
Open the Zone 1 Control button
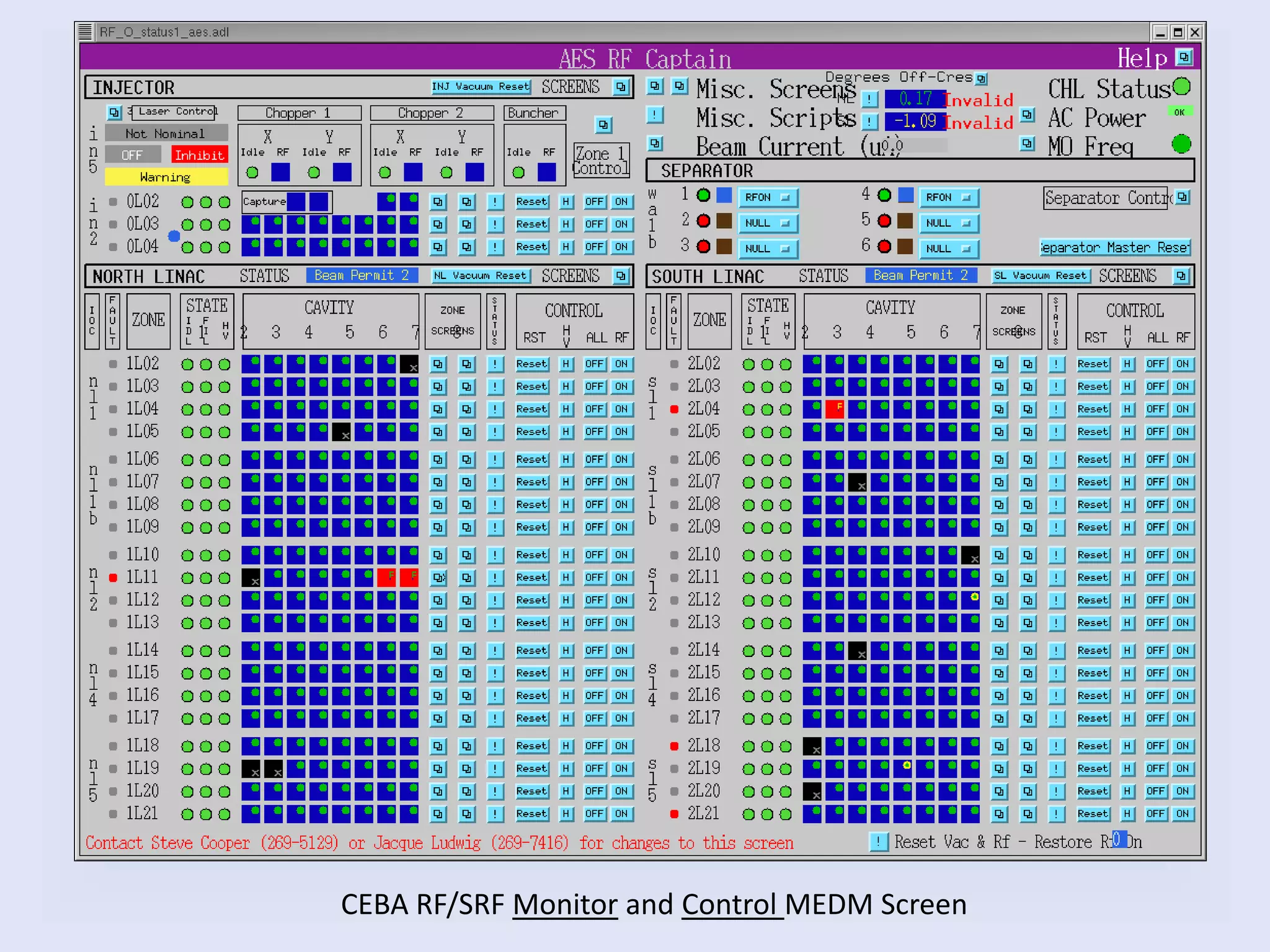tap(601, 161)
